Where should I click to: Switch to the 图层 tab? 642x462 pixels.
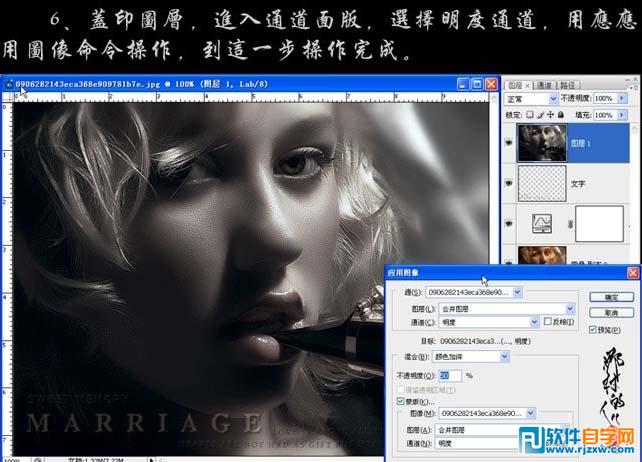515,85
